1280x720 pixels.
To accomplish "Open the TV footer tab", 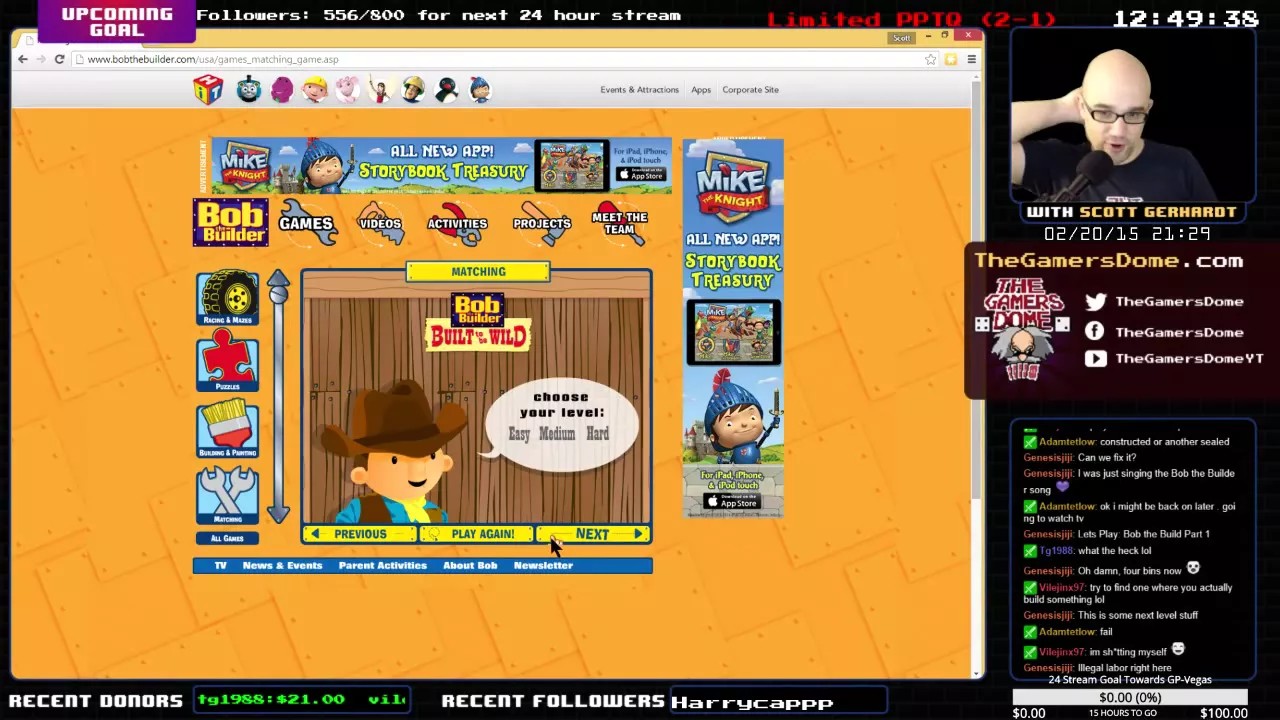I will [220, 565].
